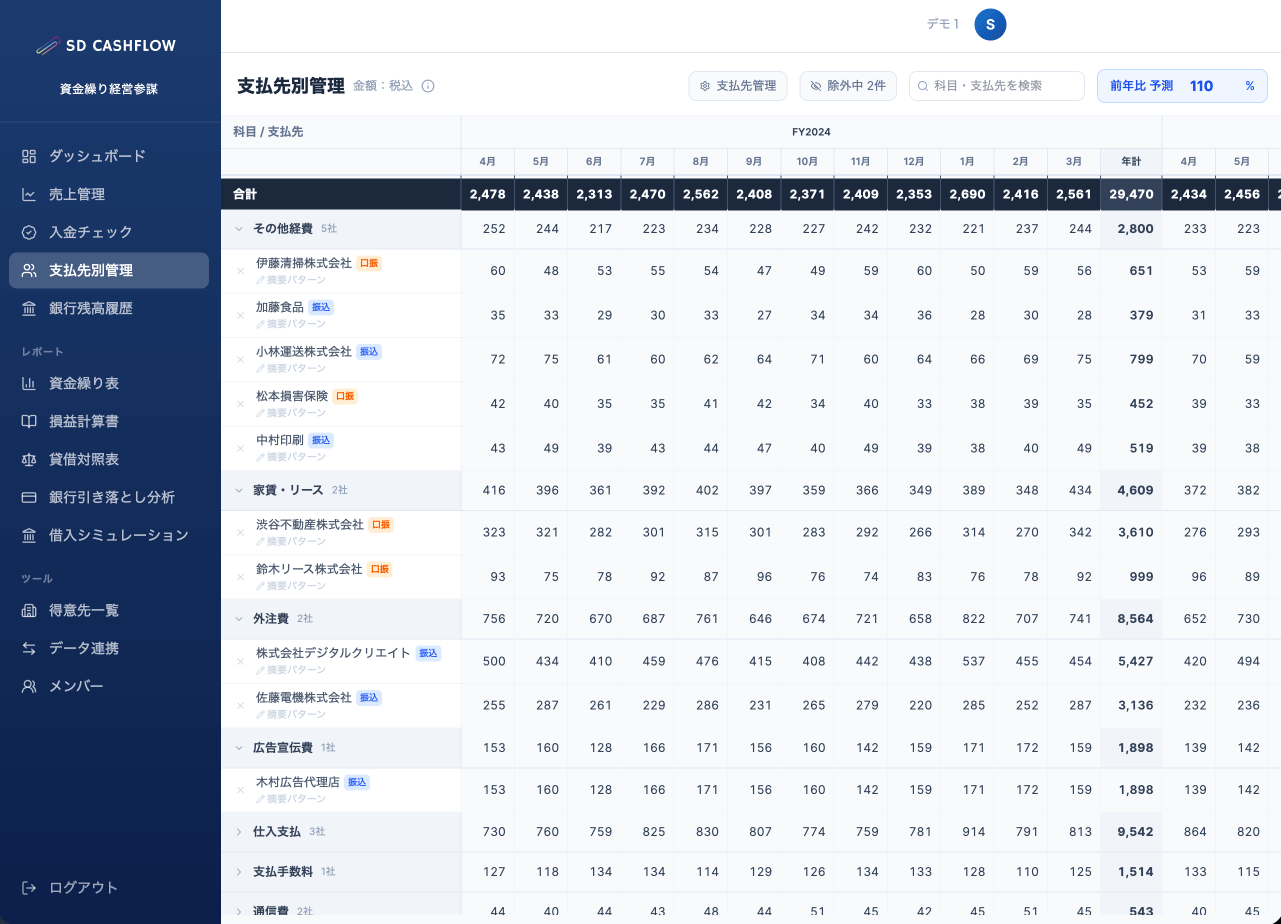Edit 摘要パターン under 株式会社デジタルクリエイト
The width and height of the screenshot is (1281, 924).
[x=291, y=670]
